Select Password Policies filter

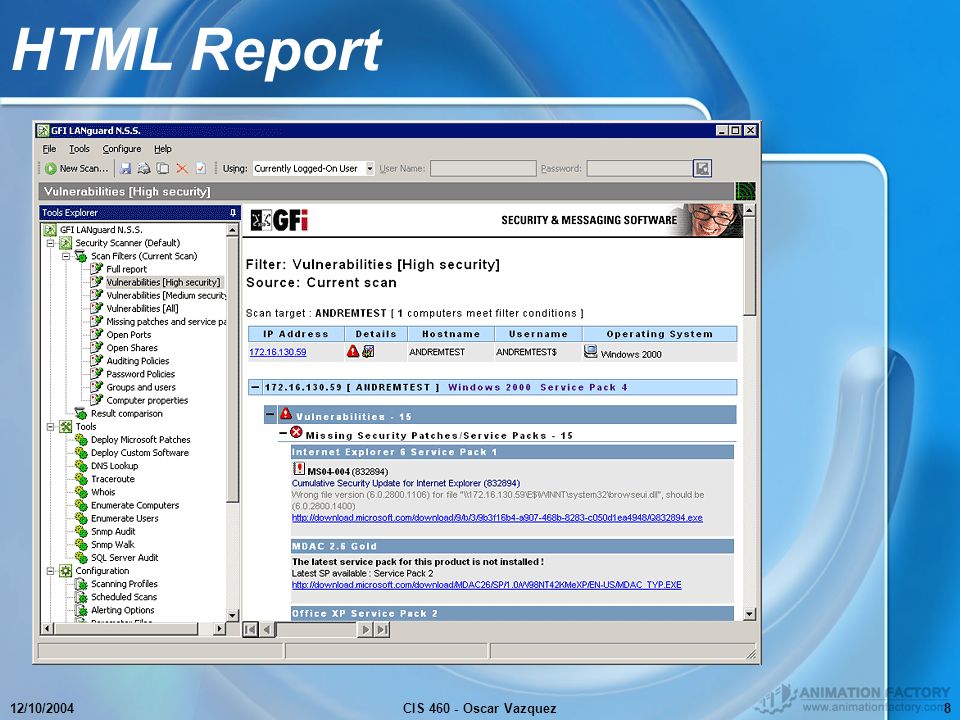pos(140,374)
